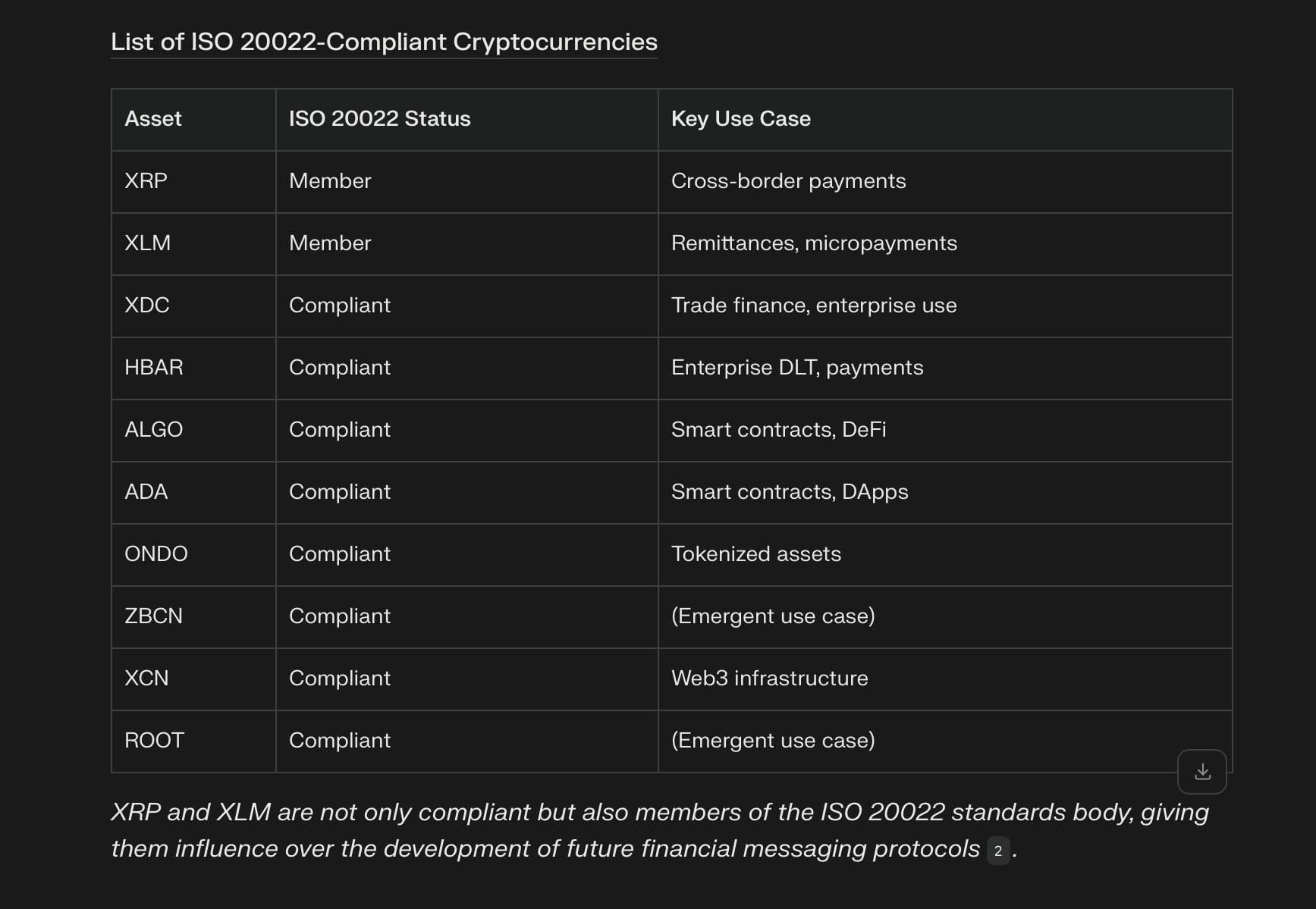Select the ONDO asset cell

click(193, 555)
